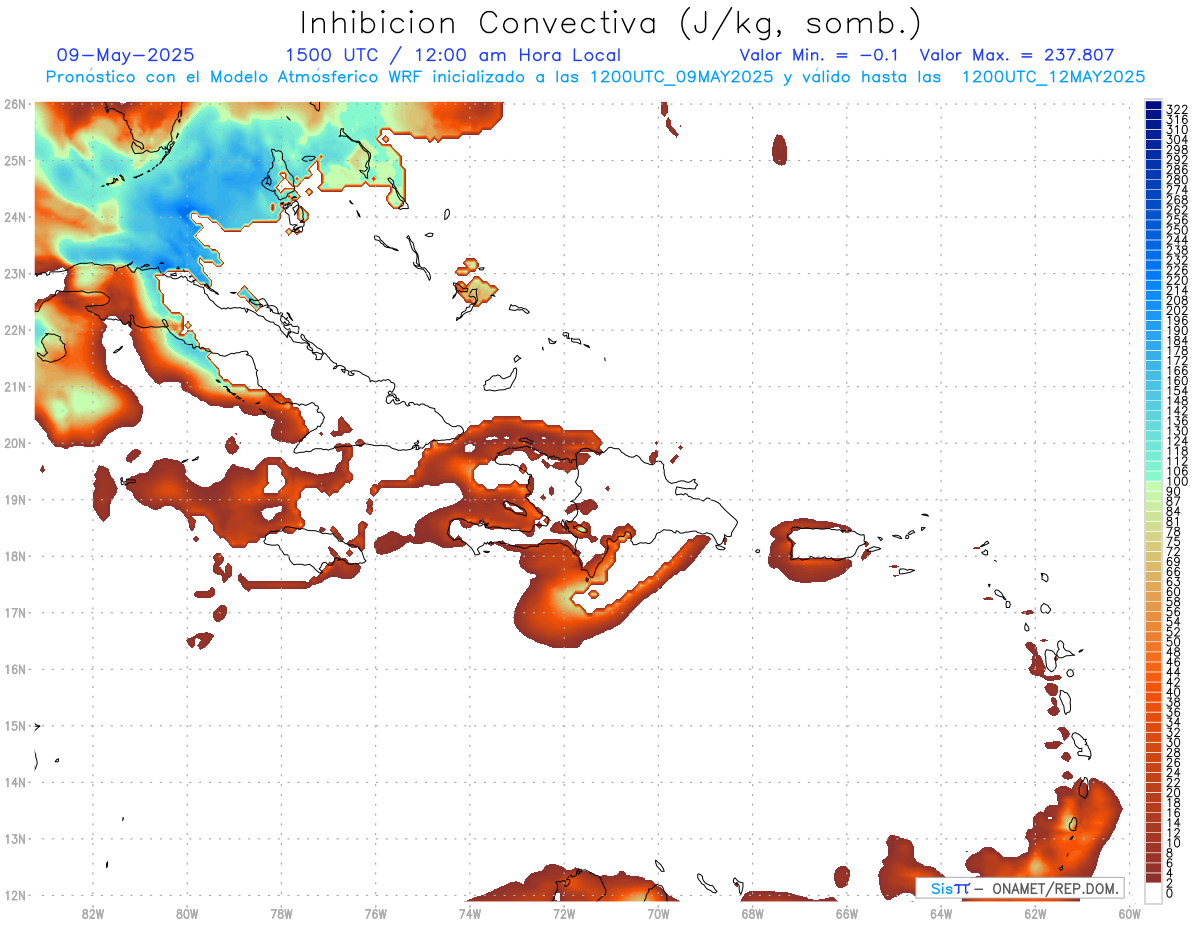Screen dimensions: 1200x927
Task: Click the 19N latitude axis label
Action: tap(15, 499)
